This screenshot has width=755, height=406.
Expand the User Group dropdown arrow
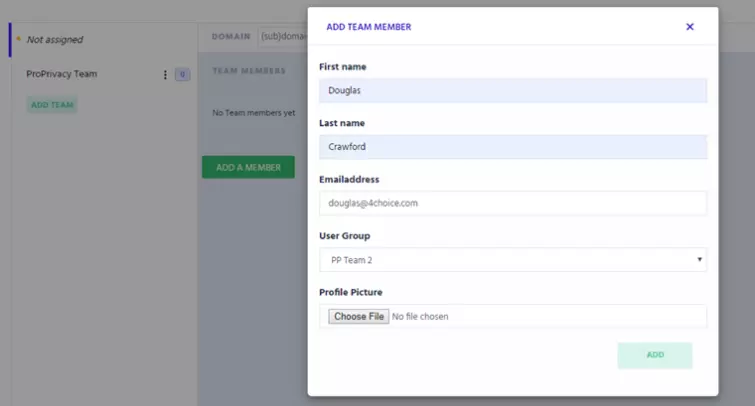[698, 260]
